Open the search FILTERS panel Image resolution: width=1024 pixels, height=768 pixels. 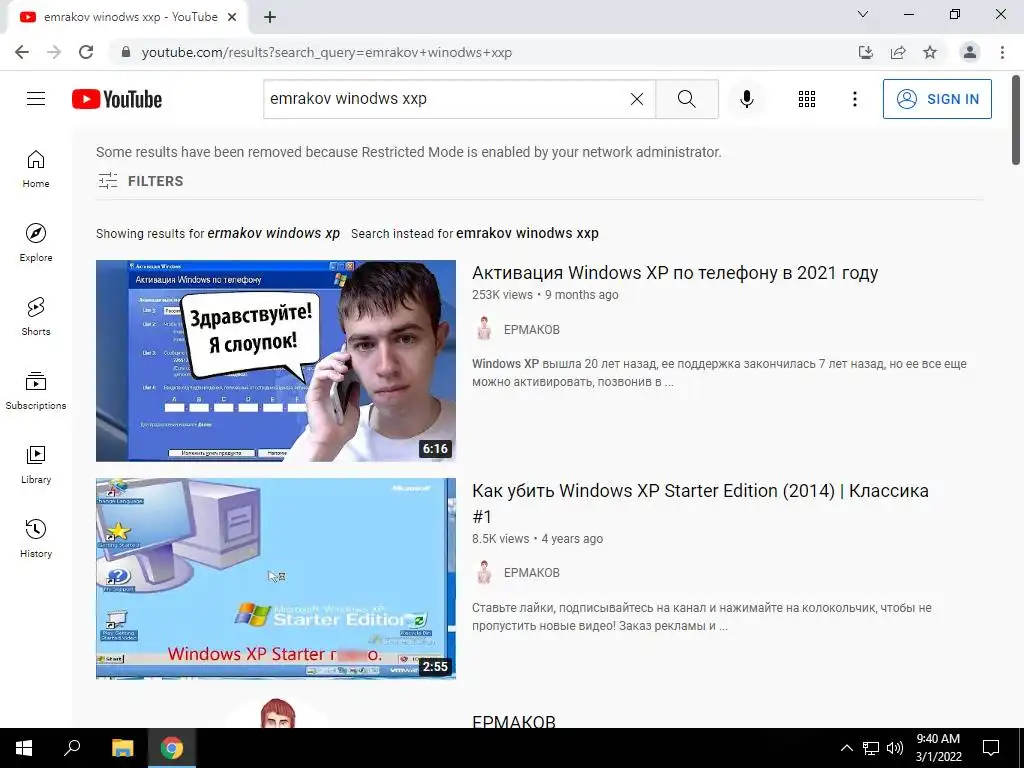click(140, 181)
